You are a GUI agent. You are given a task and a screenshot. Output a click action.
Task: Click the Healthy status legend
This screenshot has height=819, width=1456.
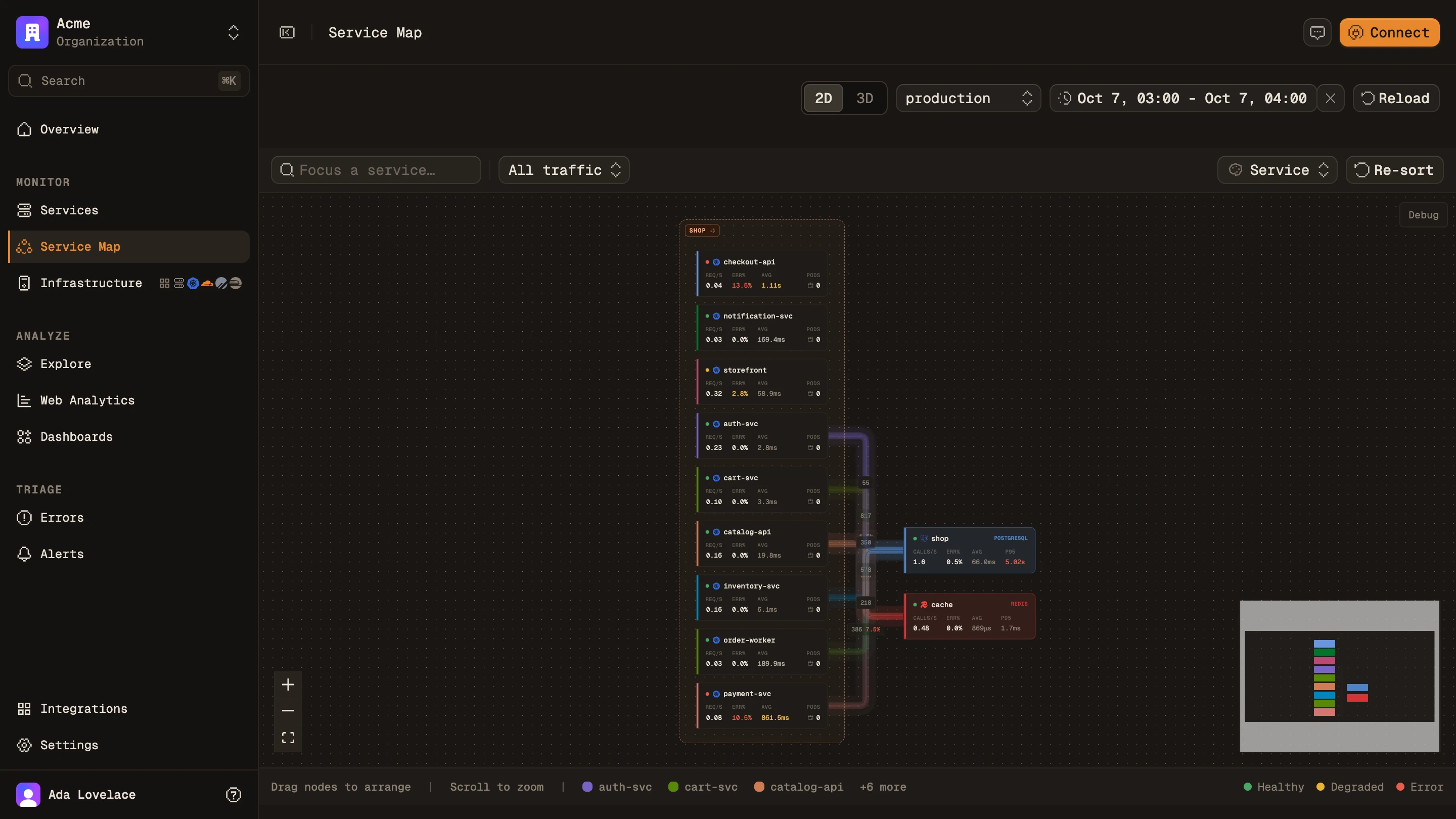click(1274, 787)
